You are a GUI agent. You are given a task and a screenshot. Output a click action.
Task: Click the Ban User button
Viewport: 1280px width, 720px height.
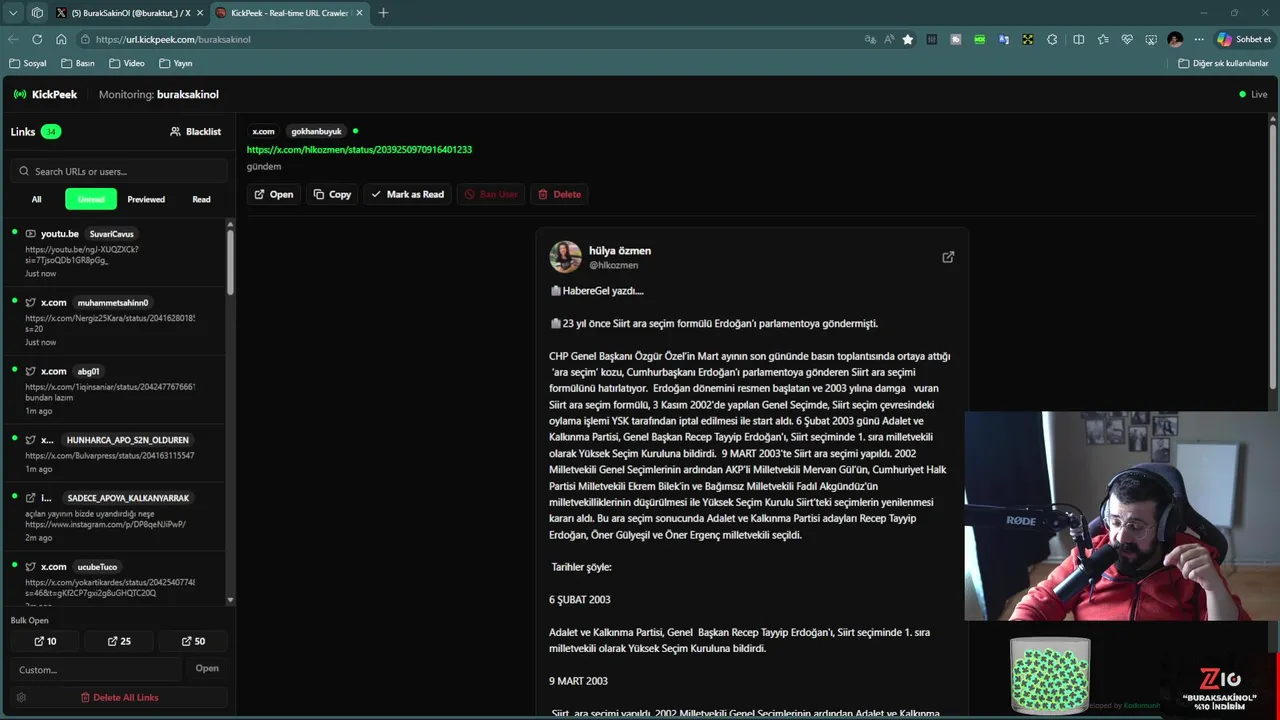pyautogui.click(x=491, y=194)
